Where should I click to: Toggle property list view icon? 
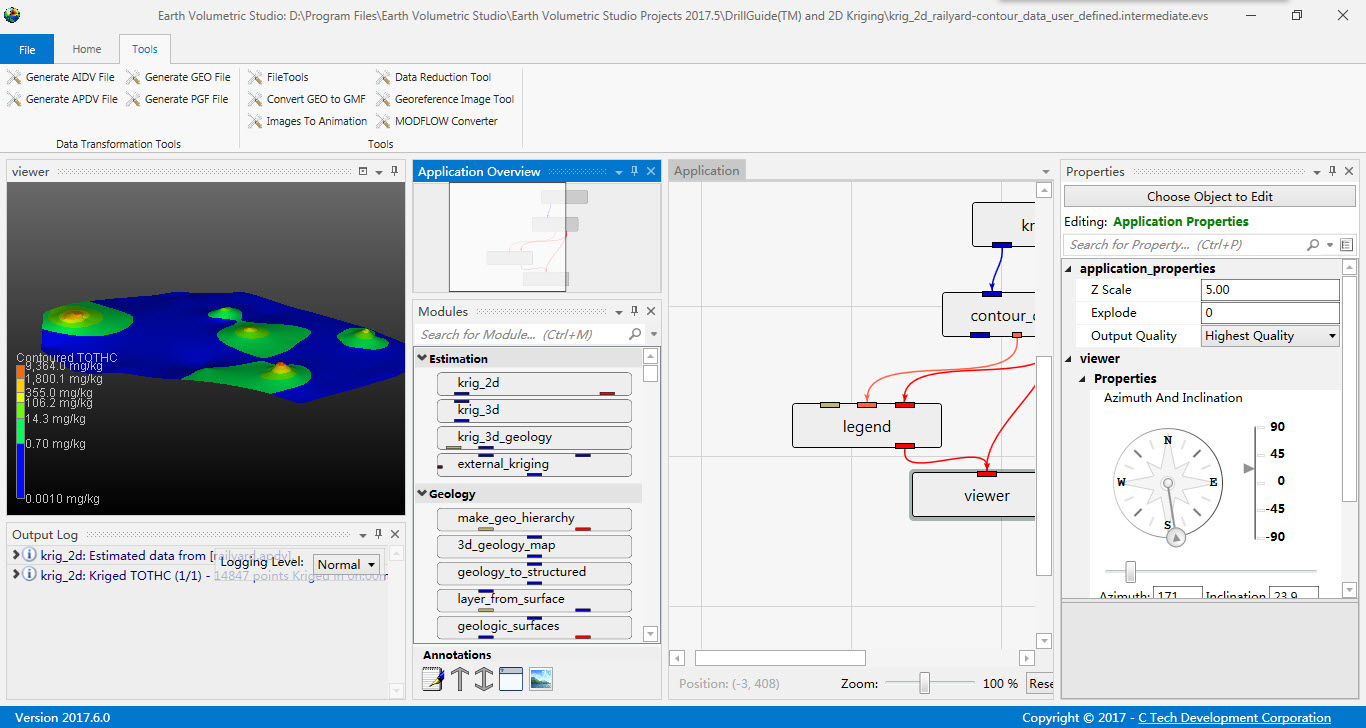coord(1346,244)
